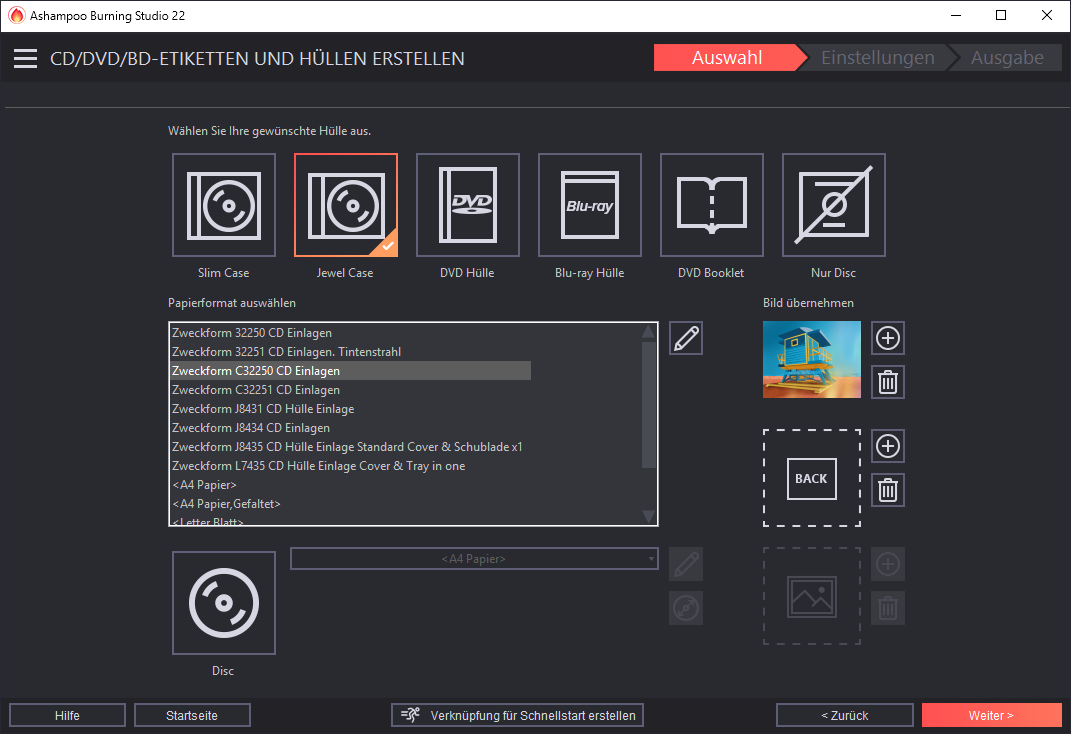Choose the DVD Hülle case icon
Image resolution: width=1071 pixels, height=734 pixels.
tap(467, 205)
